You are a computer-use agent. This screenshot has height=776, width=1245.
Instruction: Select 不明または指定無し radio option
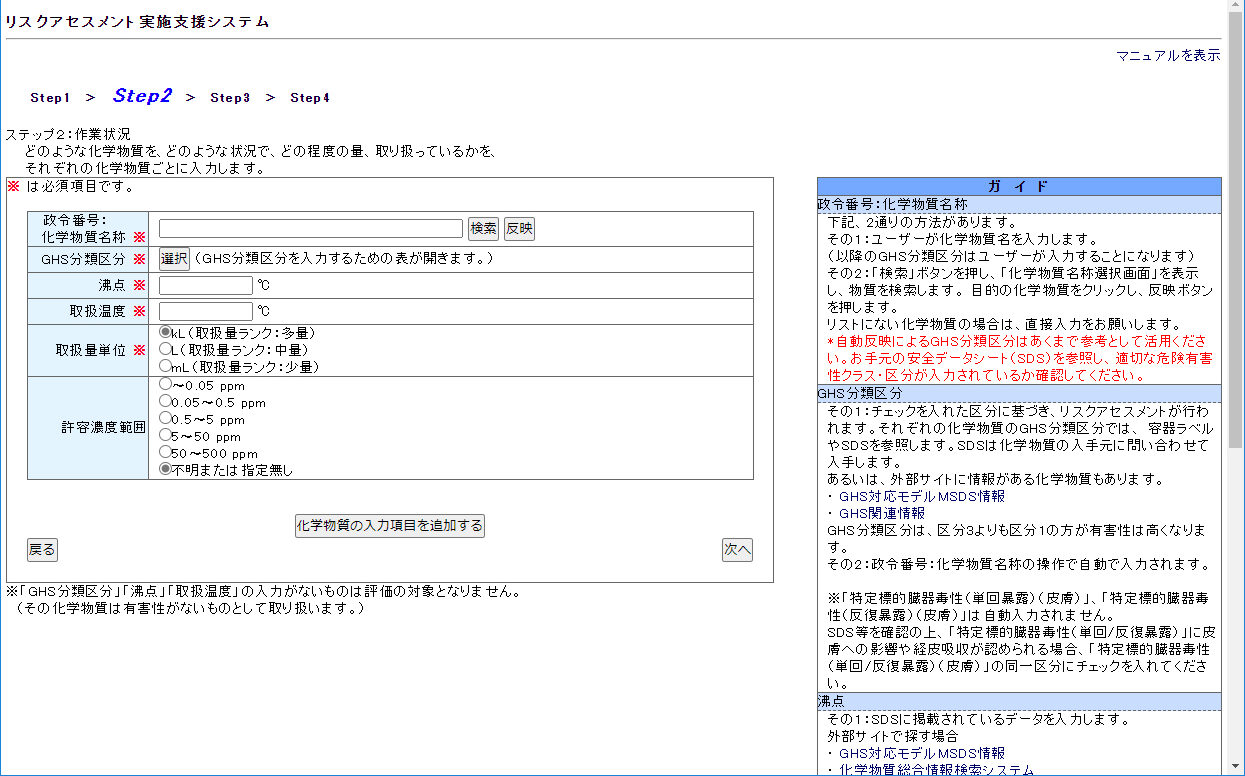pos(166,469)
